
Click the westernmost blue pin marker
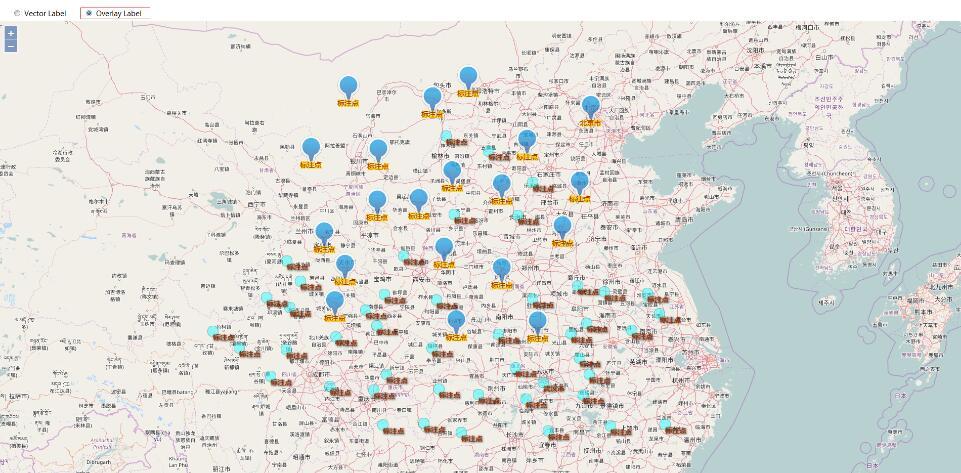coord(311,148)
